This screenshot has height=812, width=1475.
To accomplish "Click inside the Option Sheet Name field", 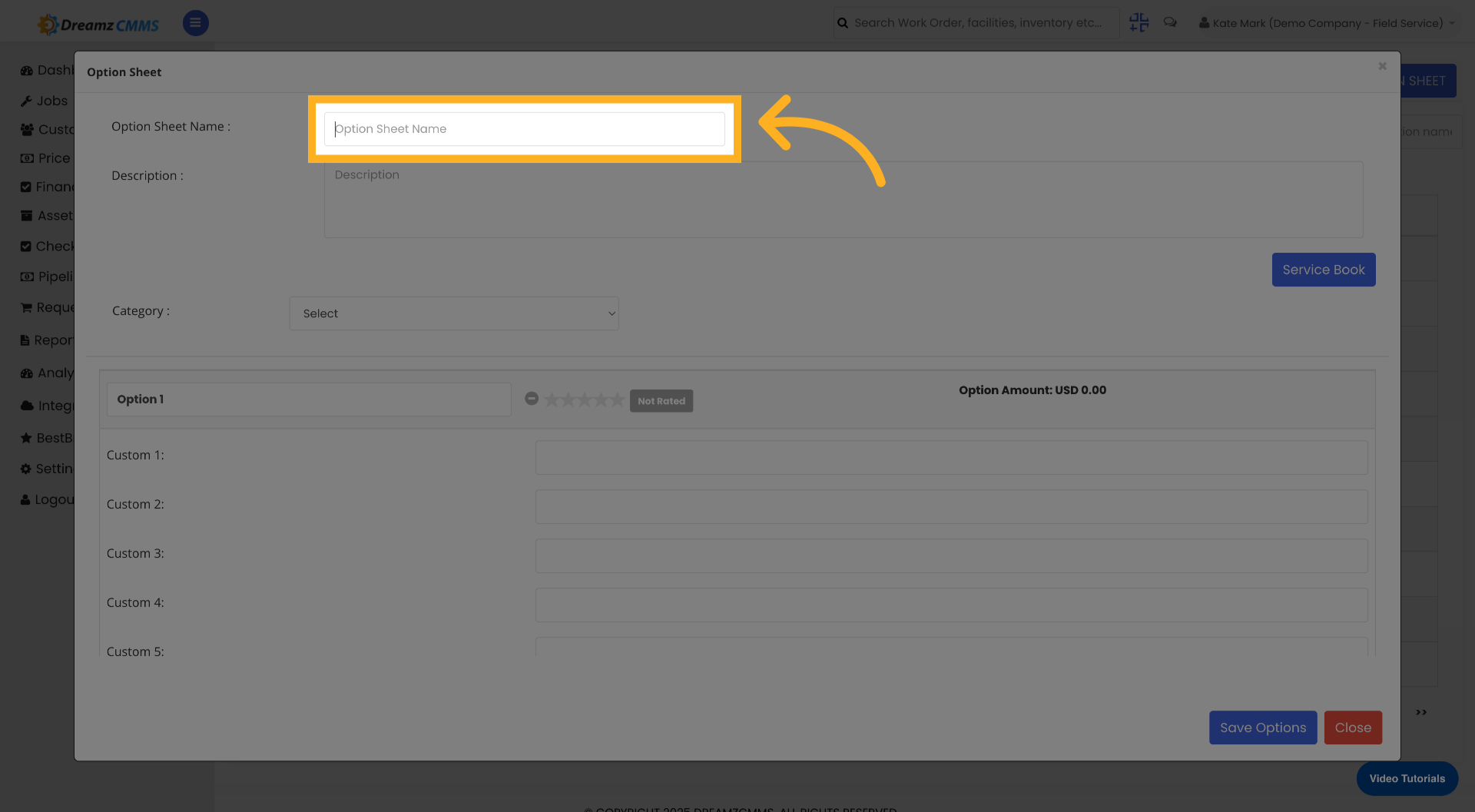I will click(525, 128).
